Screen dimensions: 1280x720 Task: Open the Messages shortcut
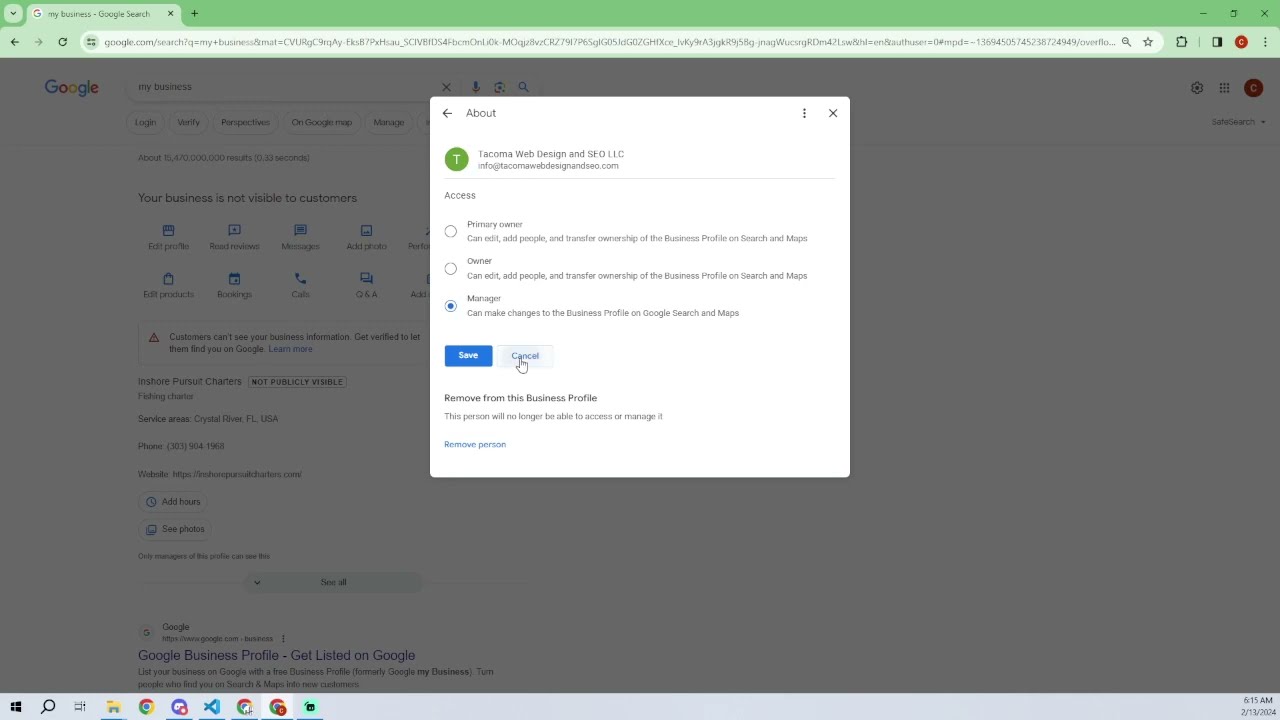point(300,237)
